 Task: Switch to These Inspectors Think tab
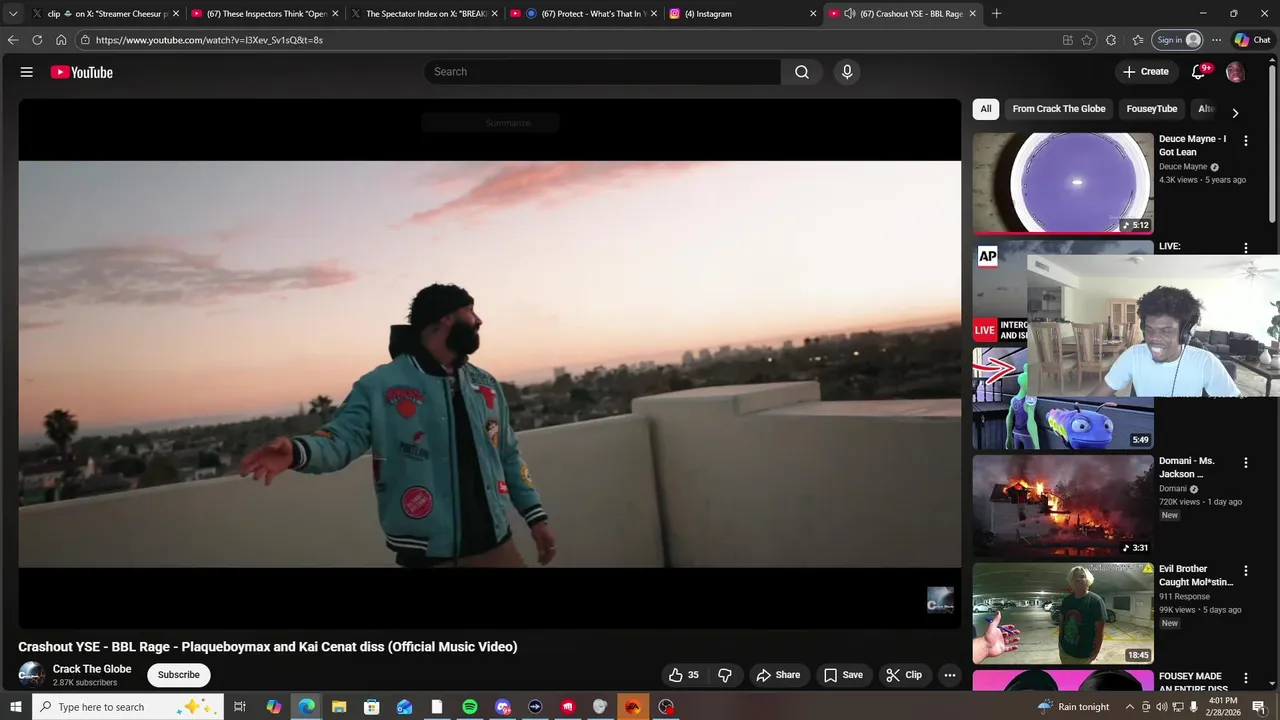click(265, 14)
